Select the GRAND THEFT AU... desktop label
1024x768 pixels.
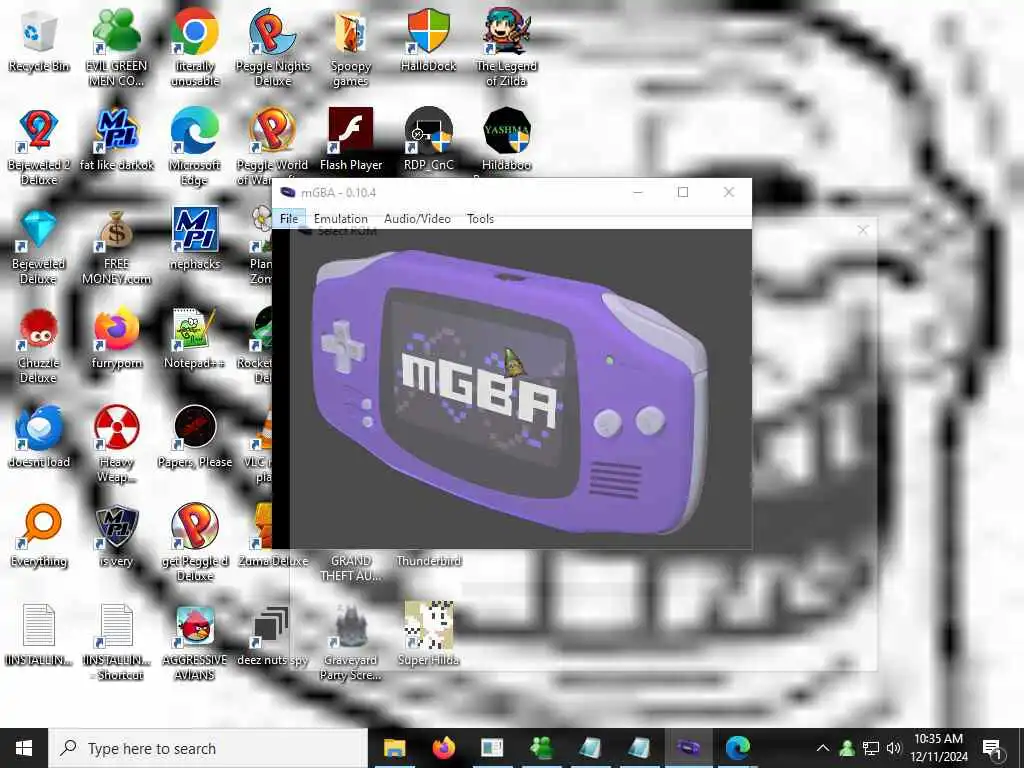pyautogui.click(x=351, y=568)
